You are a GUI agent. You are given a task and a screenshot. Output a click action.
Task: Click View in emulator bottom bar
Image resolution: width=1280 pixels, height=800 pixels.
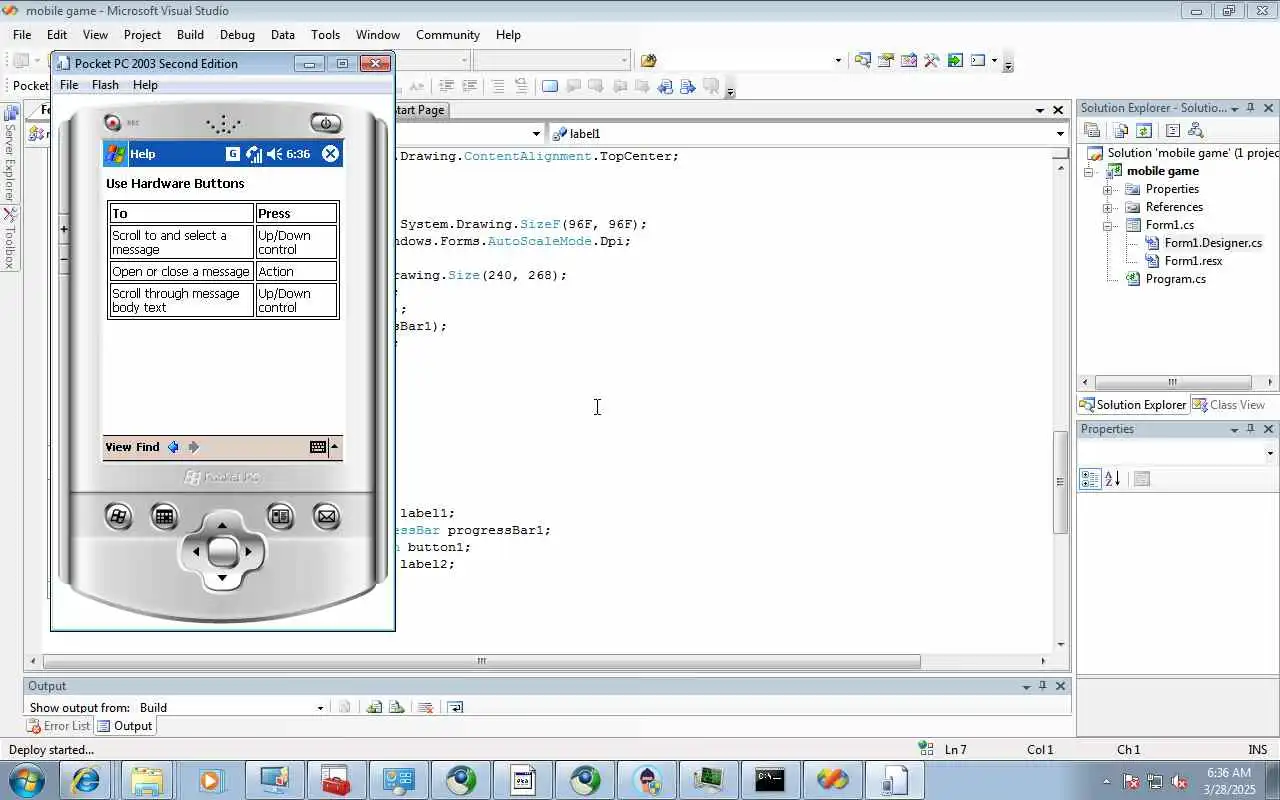(118, 447)
